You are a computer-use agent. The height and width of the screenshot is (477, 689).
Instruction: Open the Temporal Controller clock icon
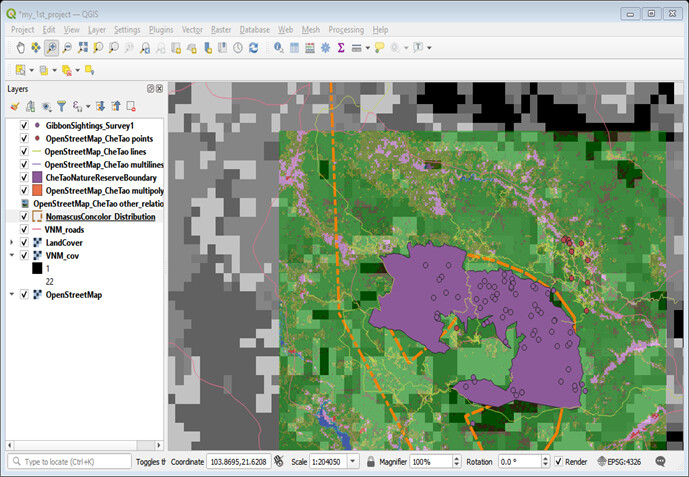238,47
